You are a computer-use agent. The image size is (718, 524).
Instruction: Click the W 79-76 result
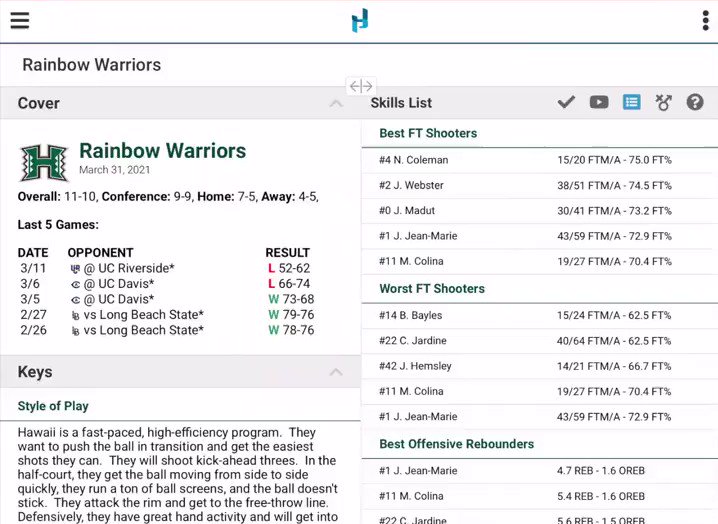291,315
